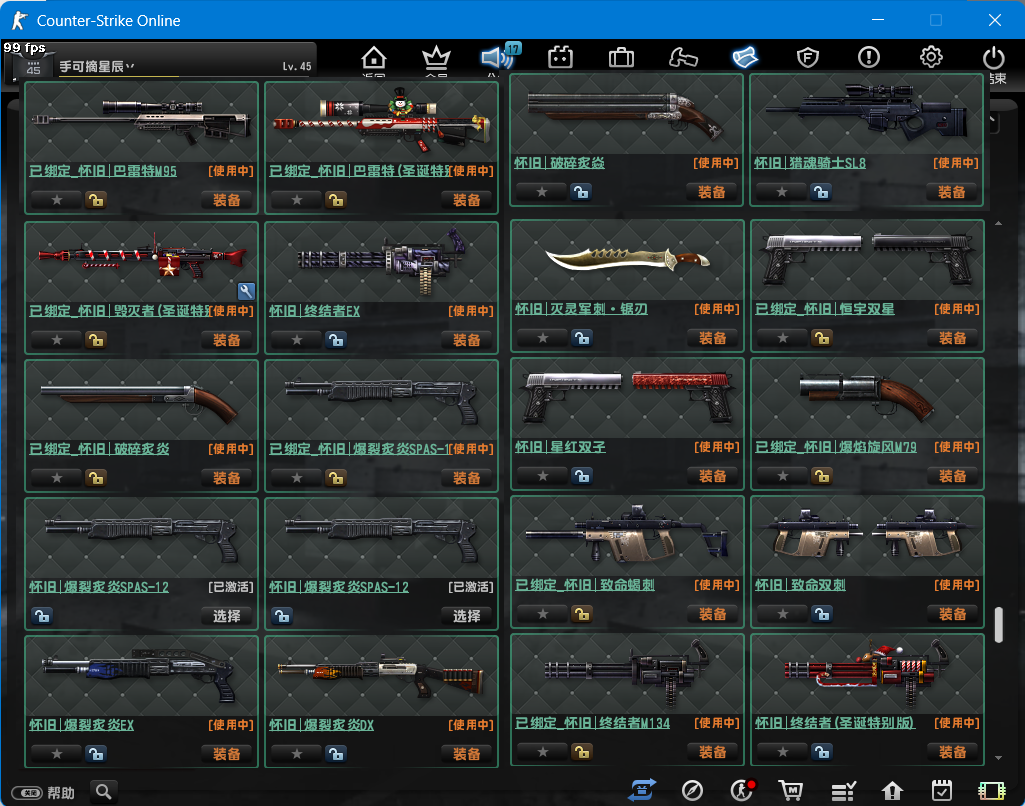Go back via the home icon in top bar
Viewport: 1025px width, 806px height.
click(373, 58)
